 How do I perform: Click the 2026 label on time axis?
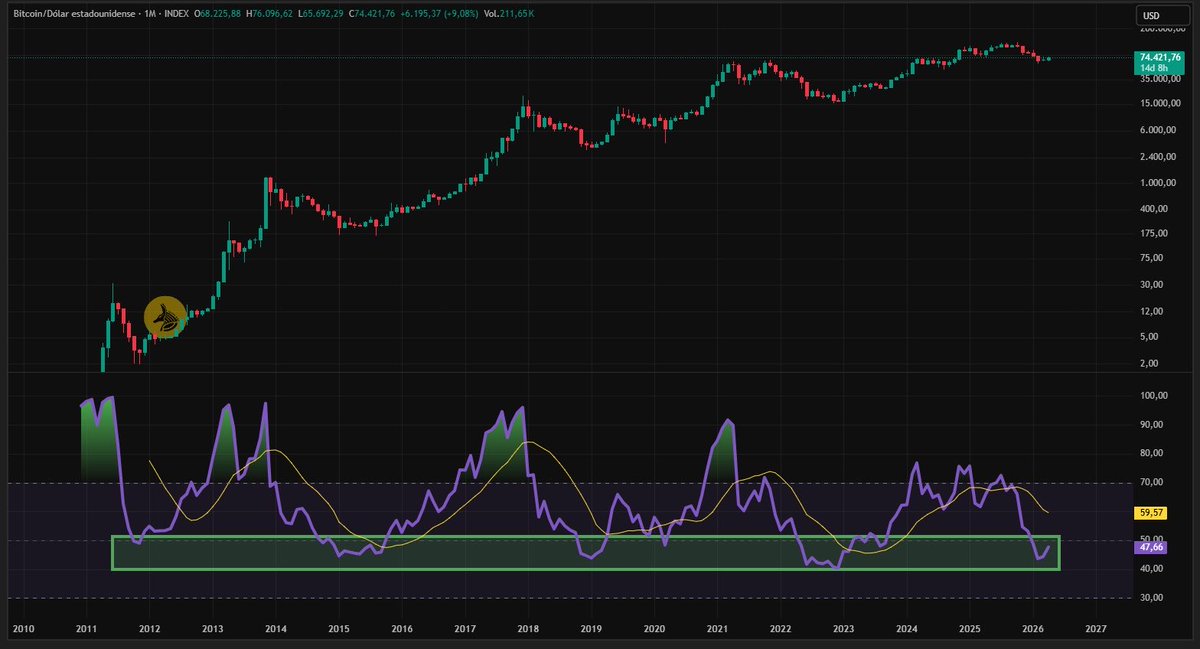pos(1033,629)
